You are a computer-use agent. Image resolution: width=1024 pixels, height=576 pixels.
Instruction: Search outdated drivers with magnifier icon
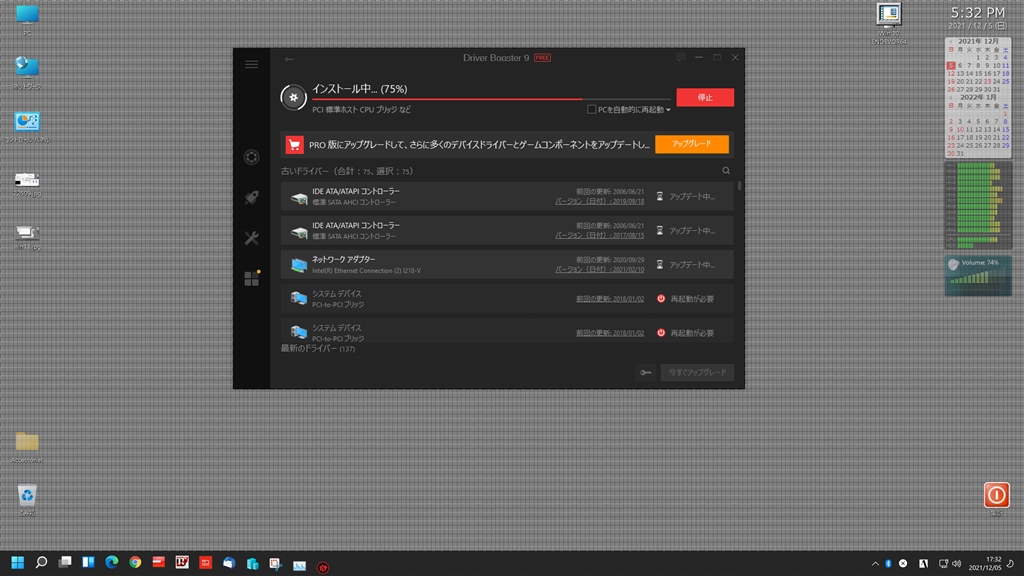tap(726, 171)
